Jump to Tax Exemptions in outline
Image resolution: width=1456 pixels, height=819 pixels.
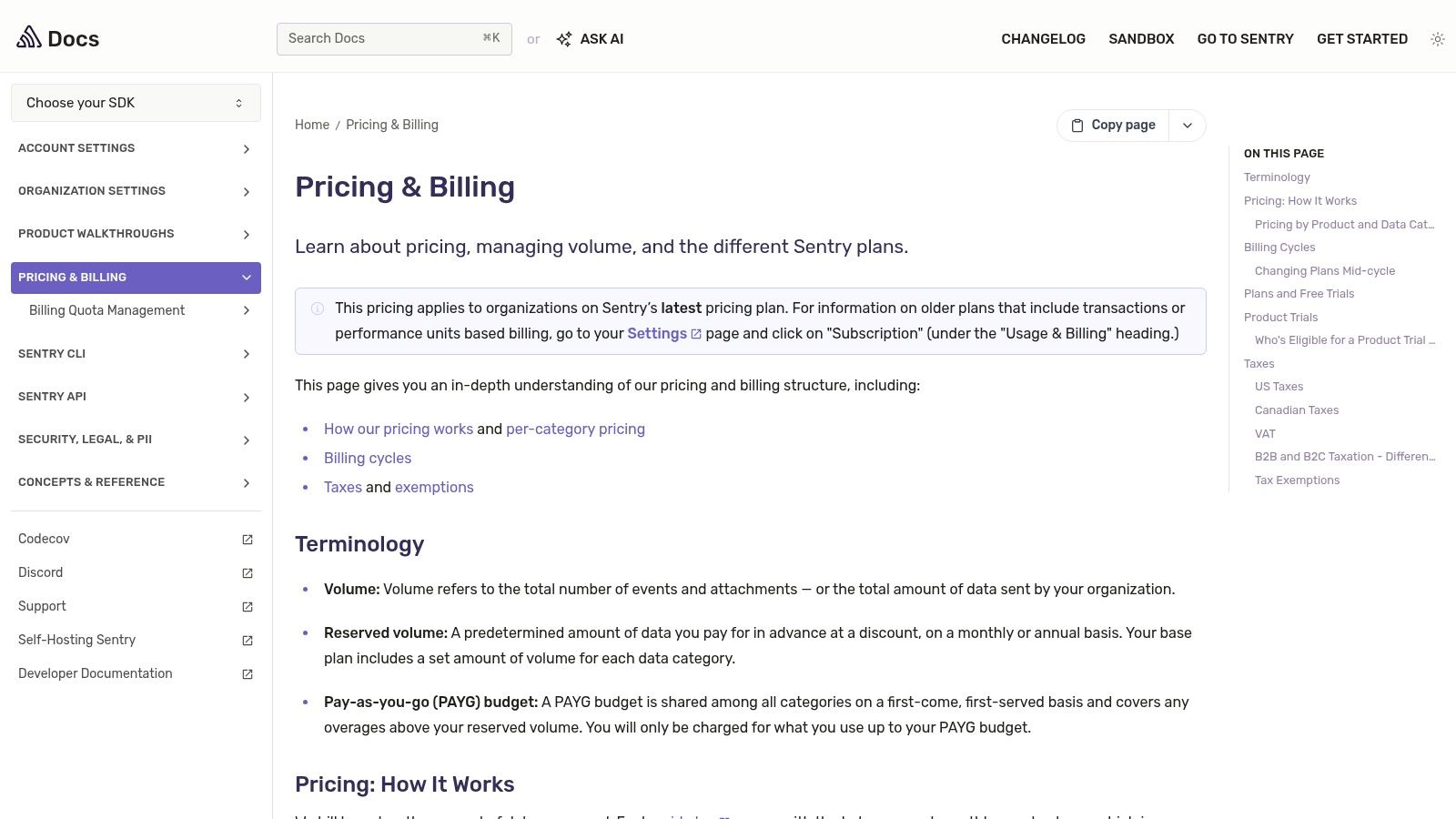[x=1297, y=480]
